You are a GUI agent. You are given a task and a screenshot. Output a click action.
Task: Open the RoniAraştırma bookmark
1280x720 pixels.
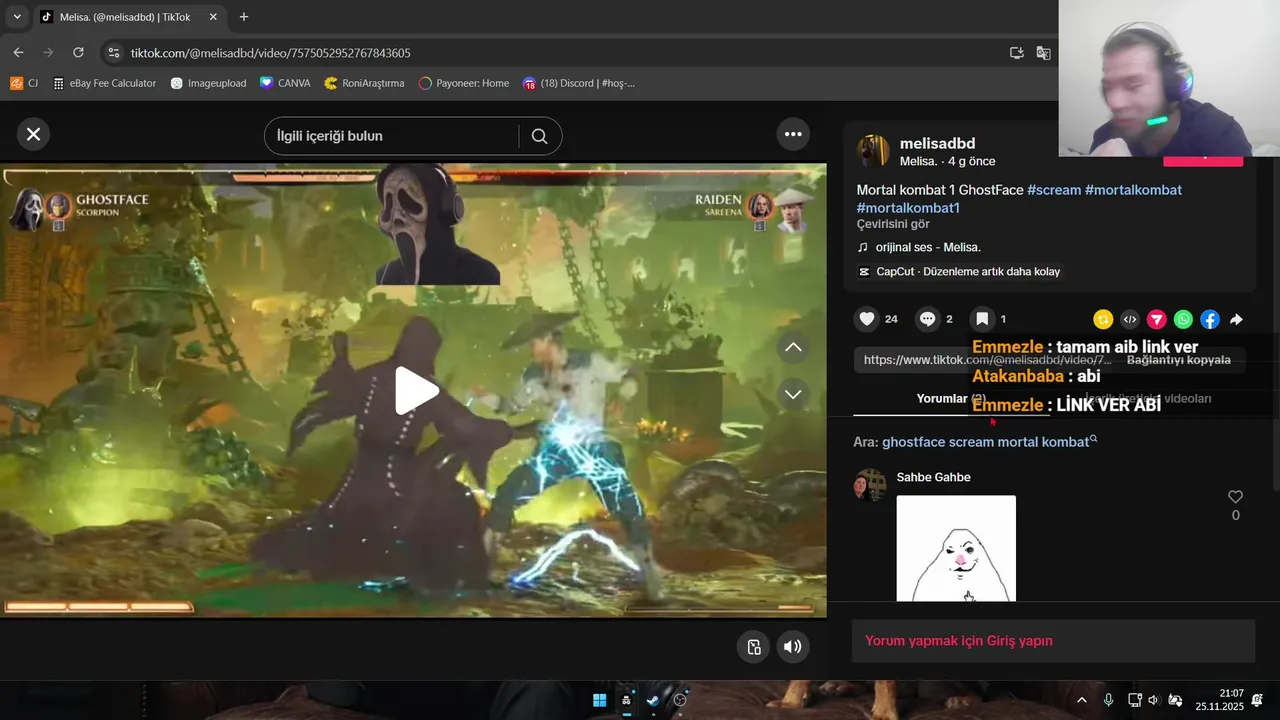[x=364, y=83]
